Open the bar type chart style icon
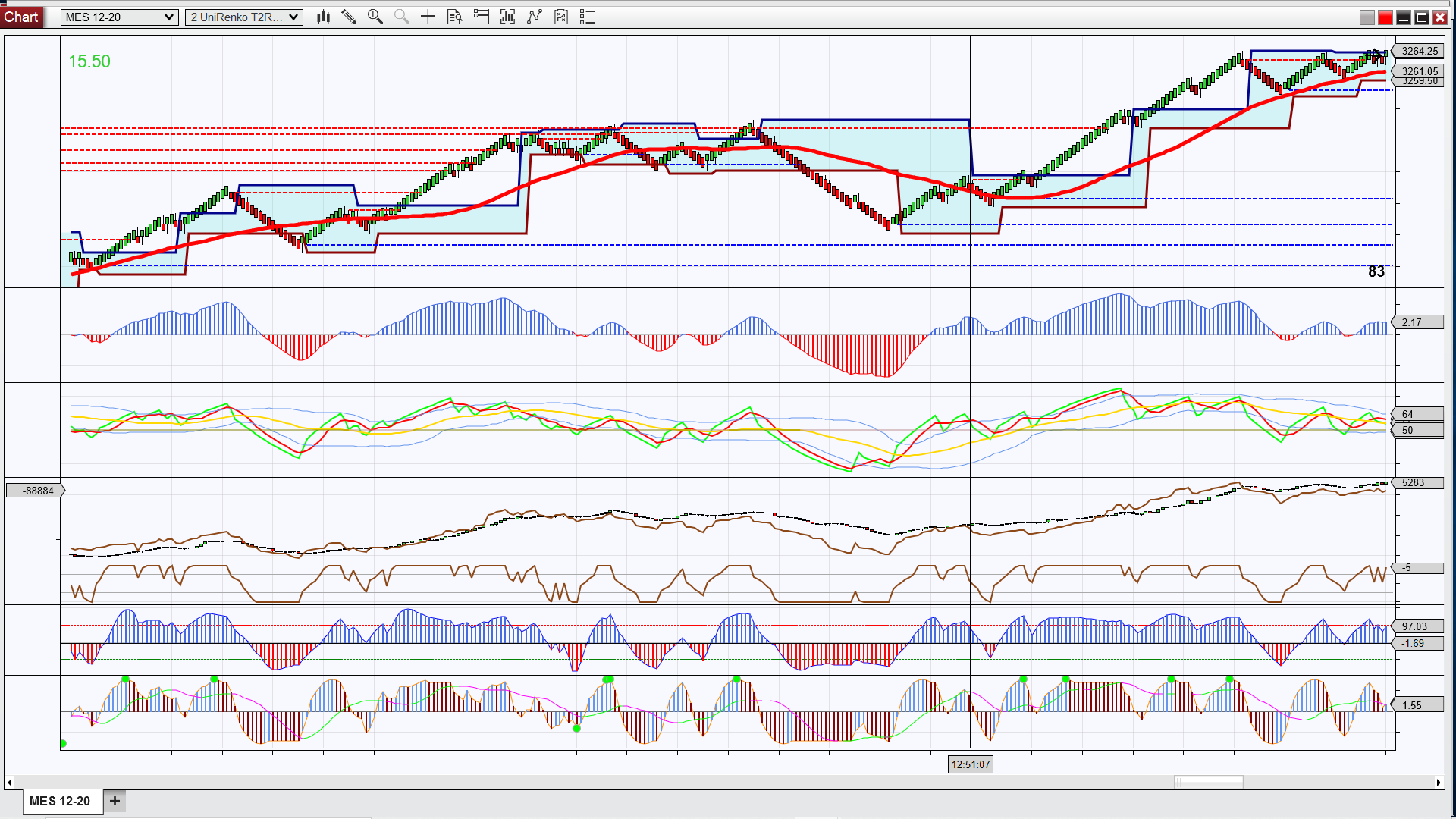The width and height of the screenshot is (1456, 819). [324, 17]
